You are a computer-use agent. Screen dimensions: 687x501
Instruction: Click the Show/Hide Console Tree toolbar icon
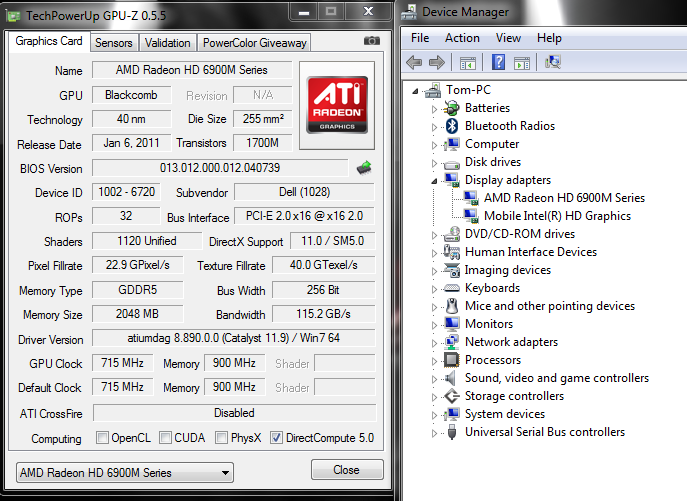pos(467,63)
